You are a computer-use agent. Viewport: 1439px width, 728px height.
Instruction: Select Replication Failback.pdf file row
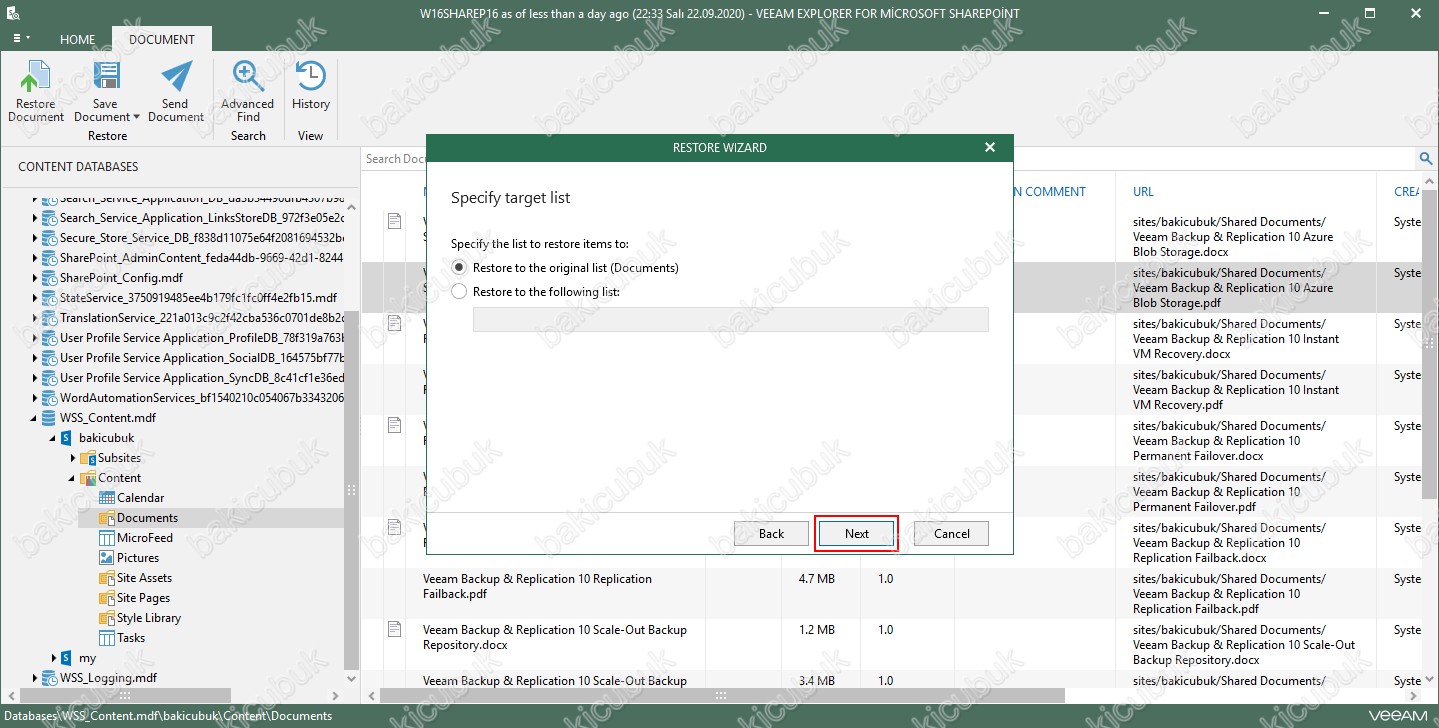537,586
